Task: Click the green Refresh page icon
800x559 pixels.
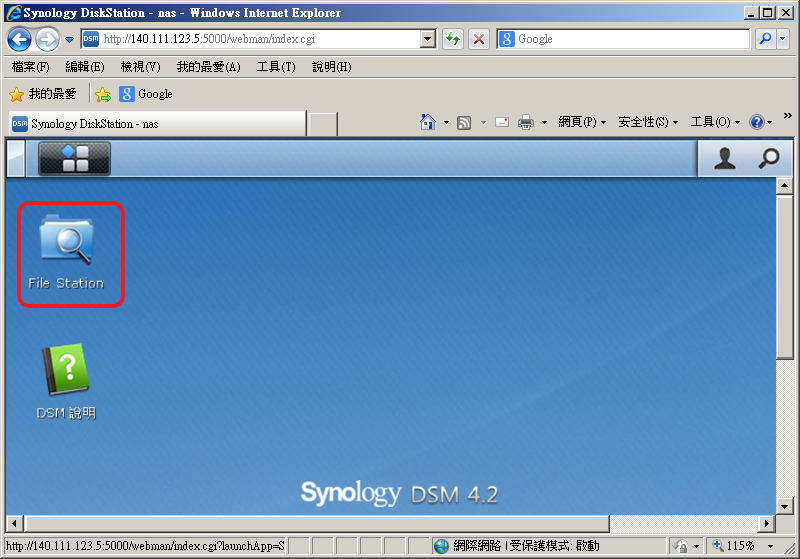Action: (453, 39)
